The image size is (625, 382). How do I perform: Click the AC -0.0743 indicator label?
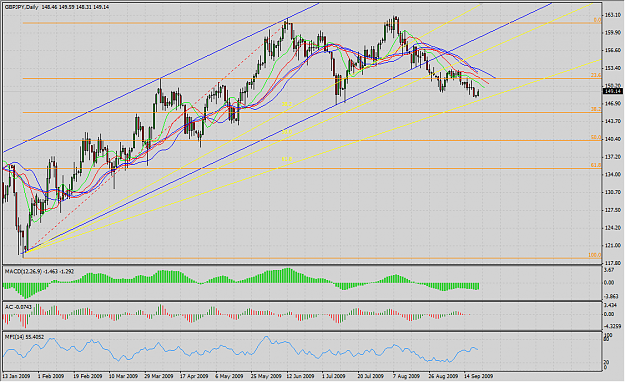(x=17, y=307)
